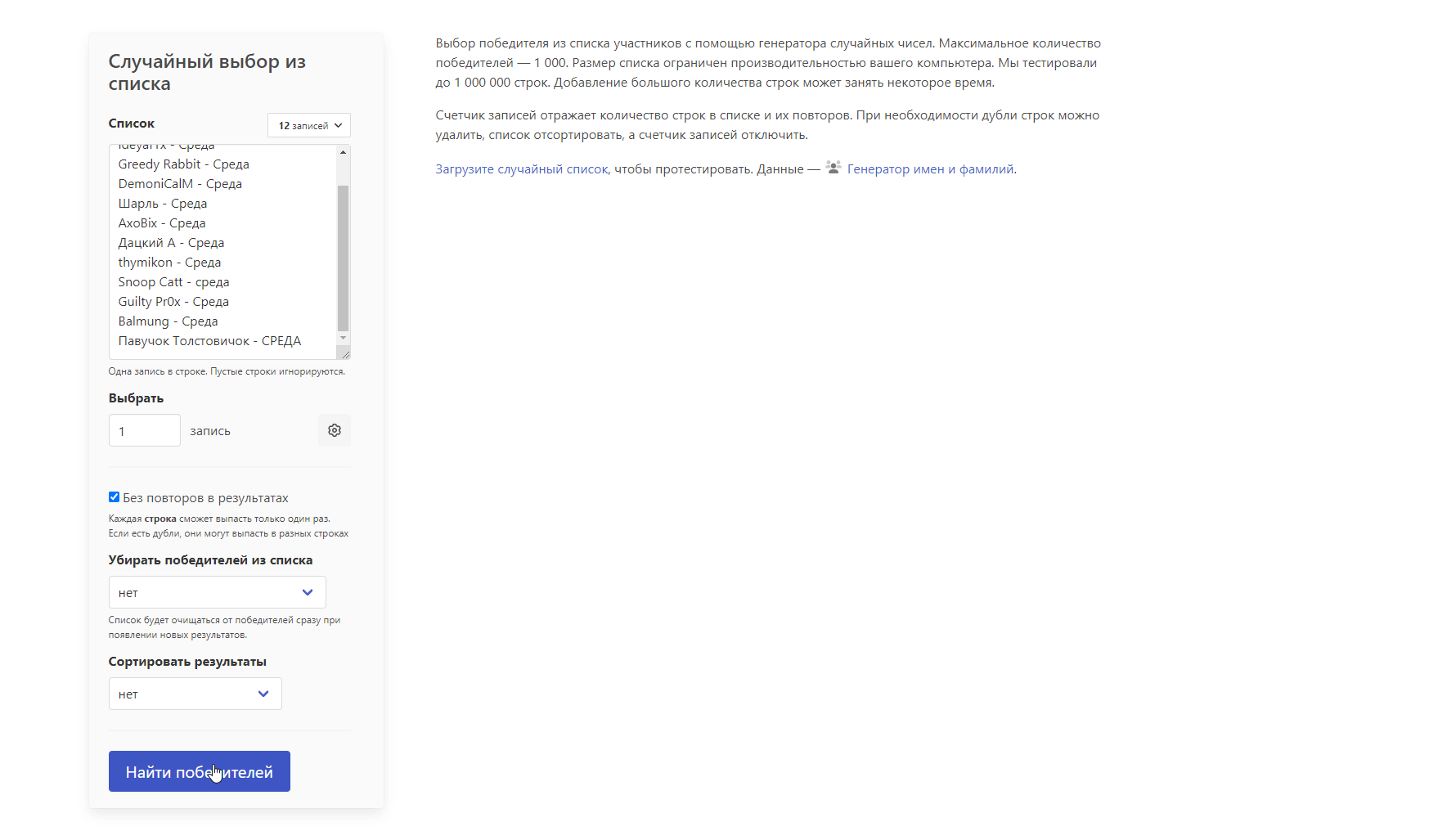
Task: Click the "Выбрать" label
Action: click(x=136, y=398)
